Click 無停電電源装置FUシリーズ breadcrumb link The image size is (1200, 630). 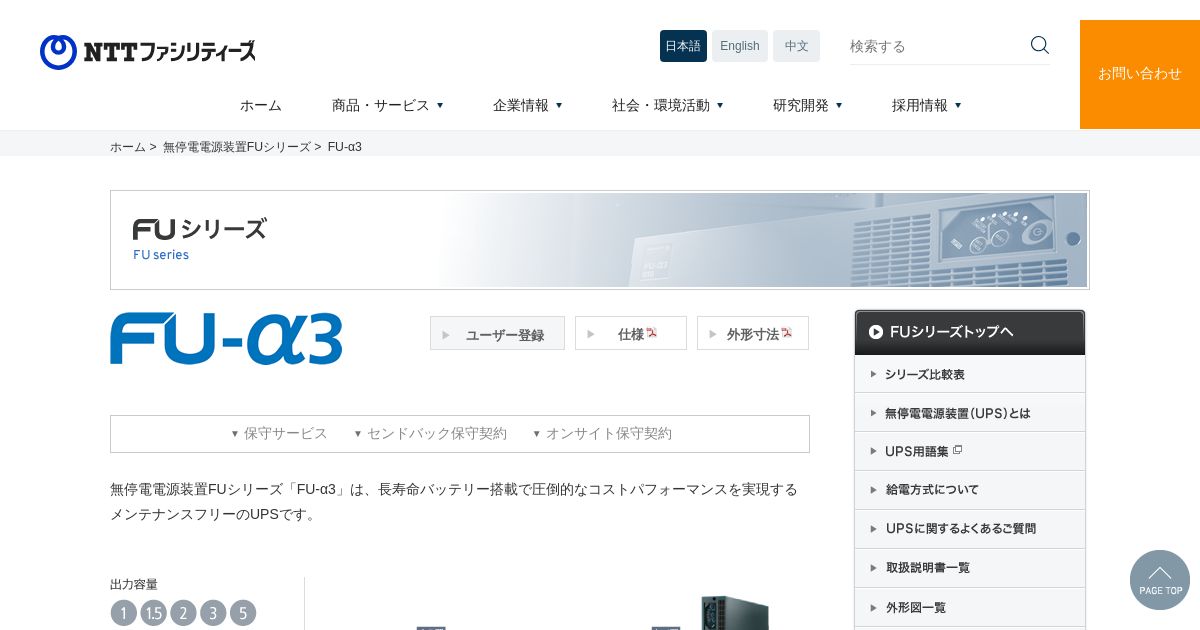tap(237, 147)
